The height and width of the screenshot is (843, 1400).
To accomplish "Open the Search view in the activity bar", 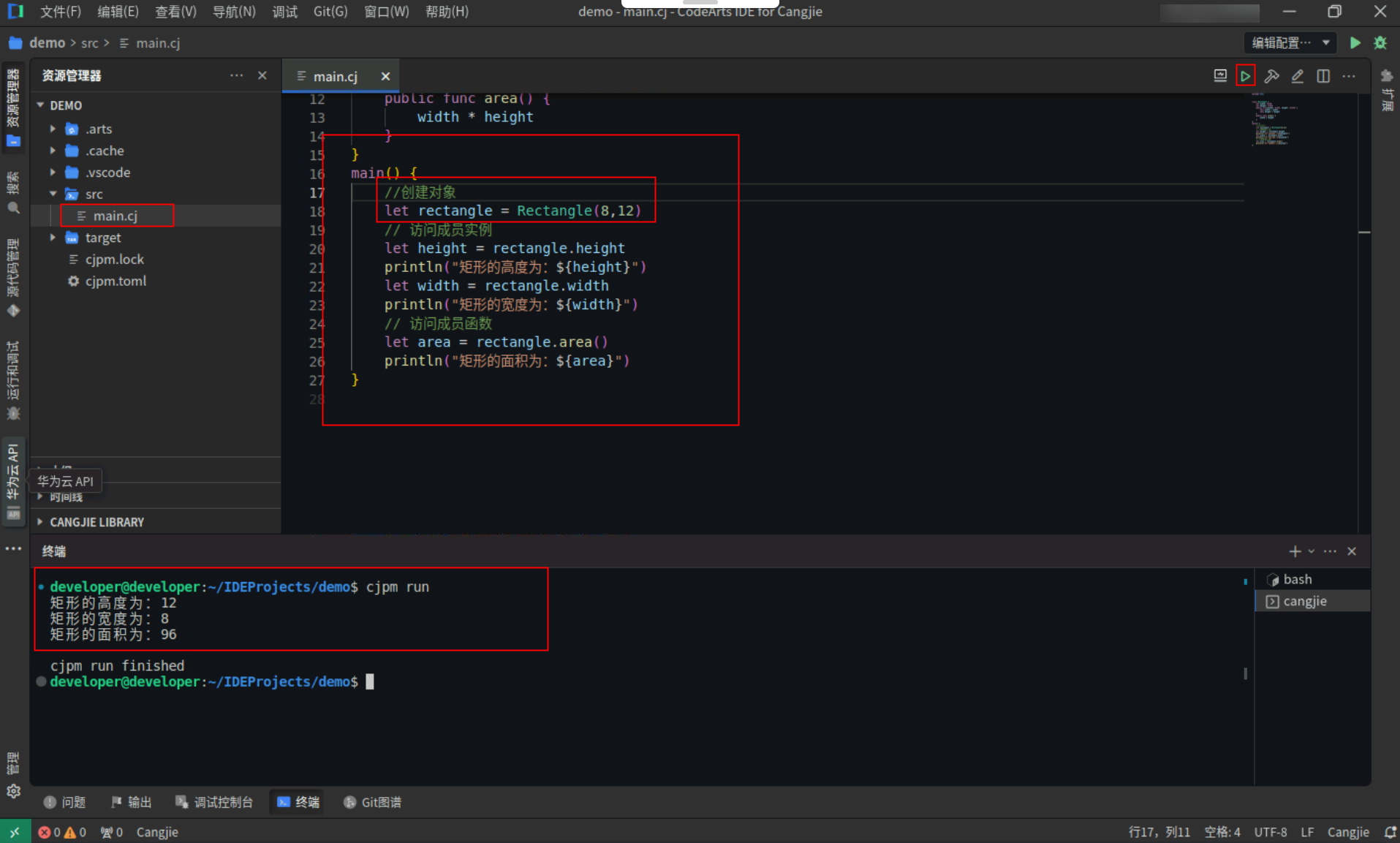I will click(x=13, y=193).
